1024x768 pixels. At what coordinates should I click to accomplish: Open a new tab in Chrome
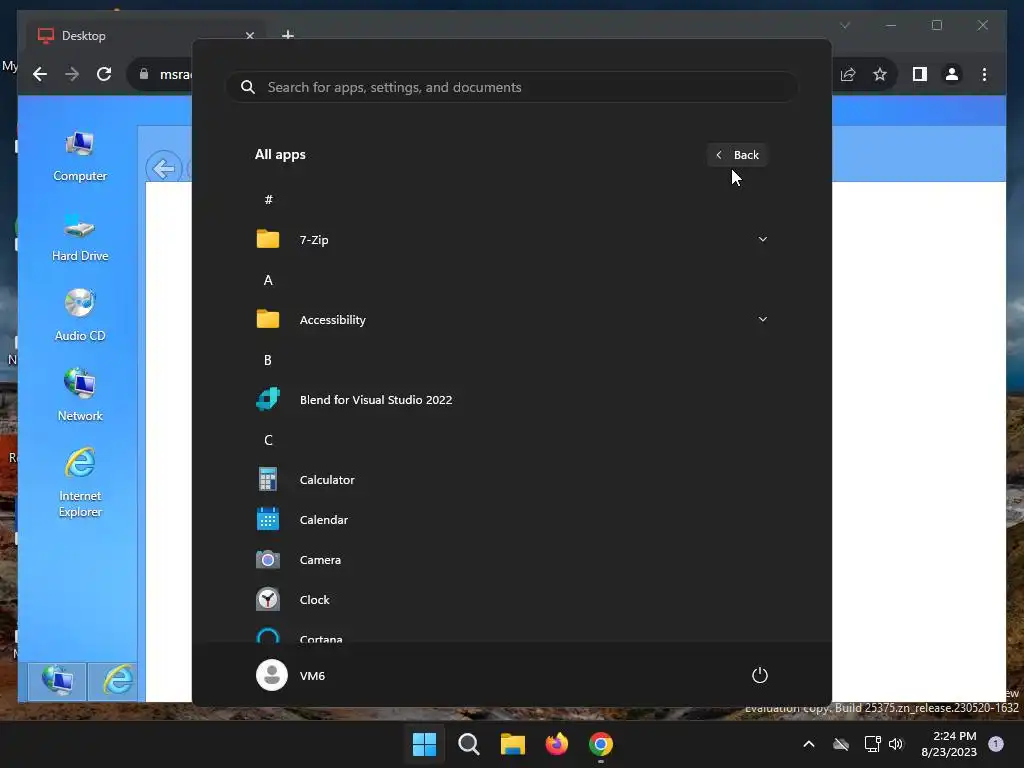pyautogui.click(x=288, y=35)
